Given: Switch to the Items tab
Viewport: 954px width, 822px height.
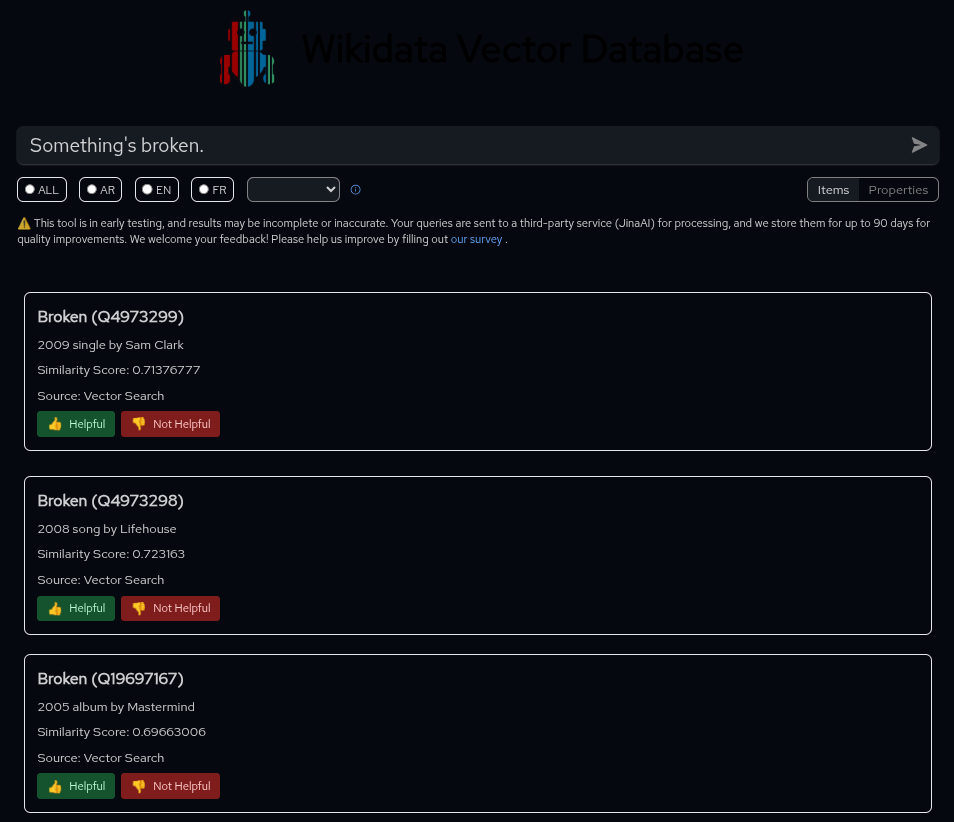Looking at the screenshot, I should (x=833, y=190).
